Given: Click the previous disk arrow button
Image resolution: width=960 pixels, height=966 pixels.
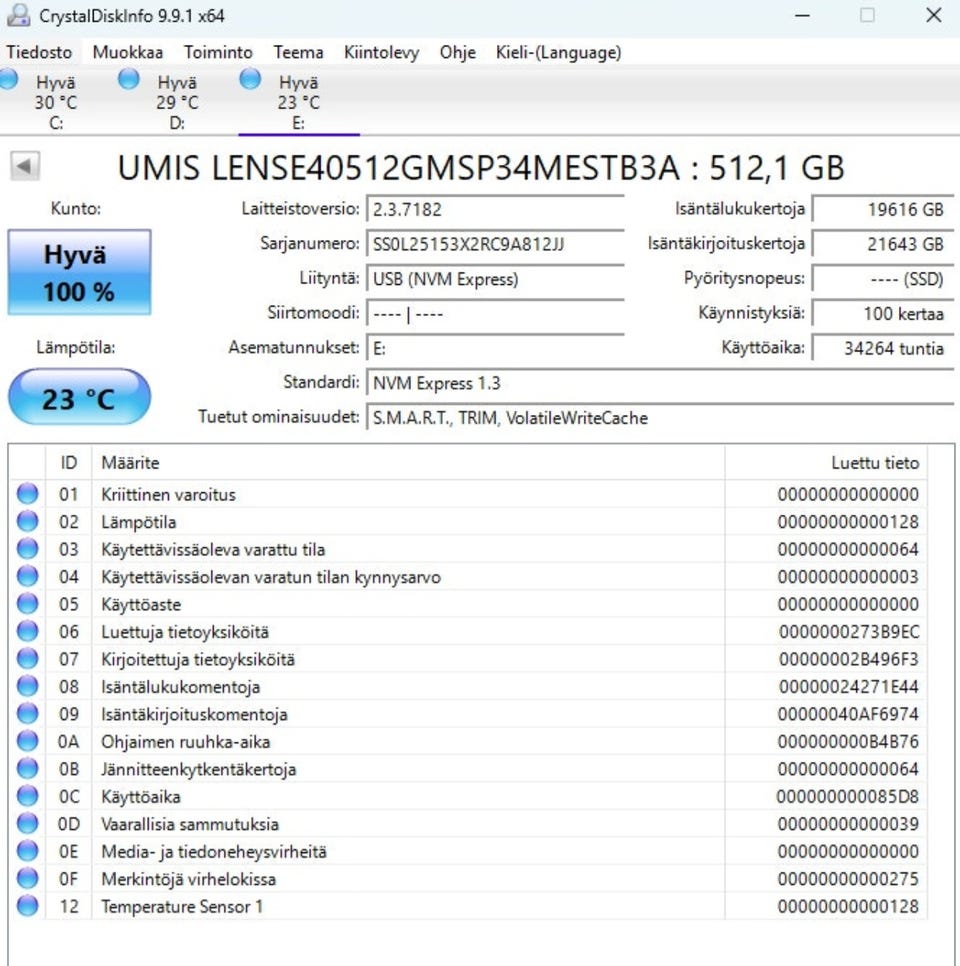Looking at the screenshot, I should (25, 166).
